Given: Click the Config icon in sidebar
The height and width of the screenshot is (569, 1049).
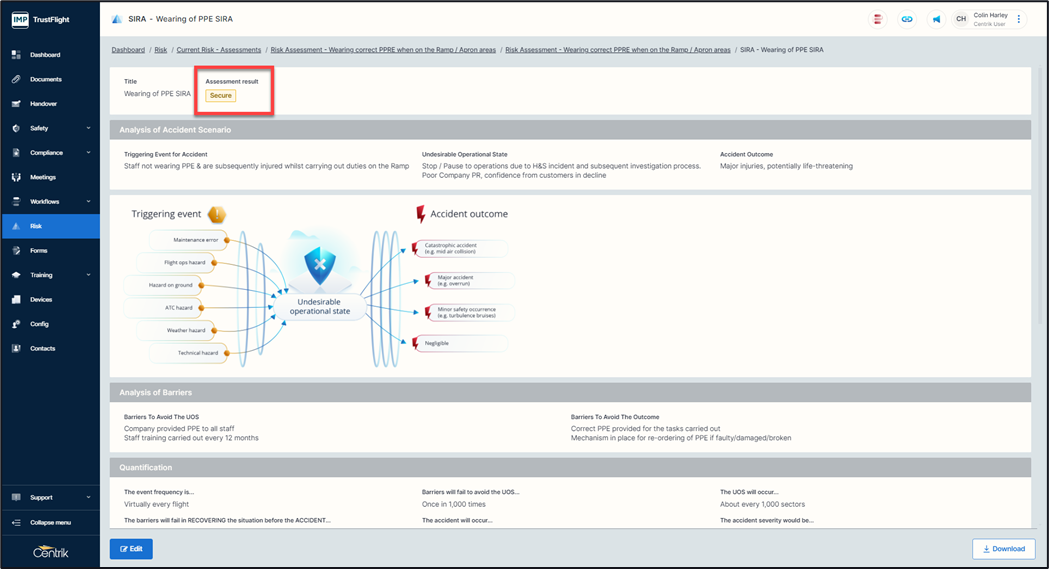Looking at the screenshot, I should click(x=16, y=324).
